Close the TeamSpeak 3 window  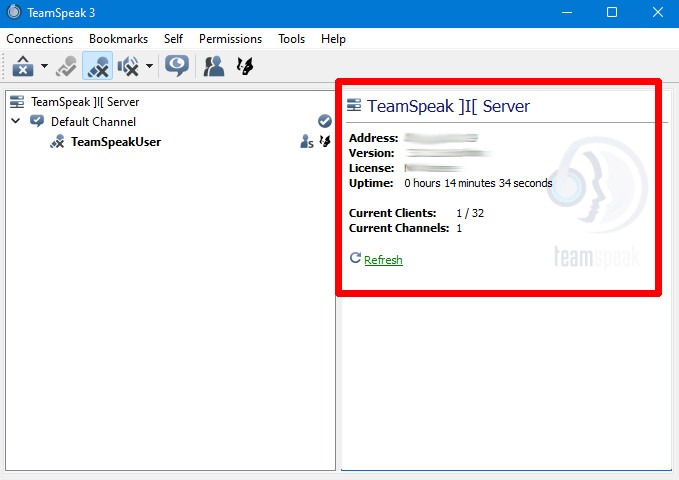click(658, 13)
